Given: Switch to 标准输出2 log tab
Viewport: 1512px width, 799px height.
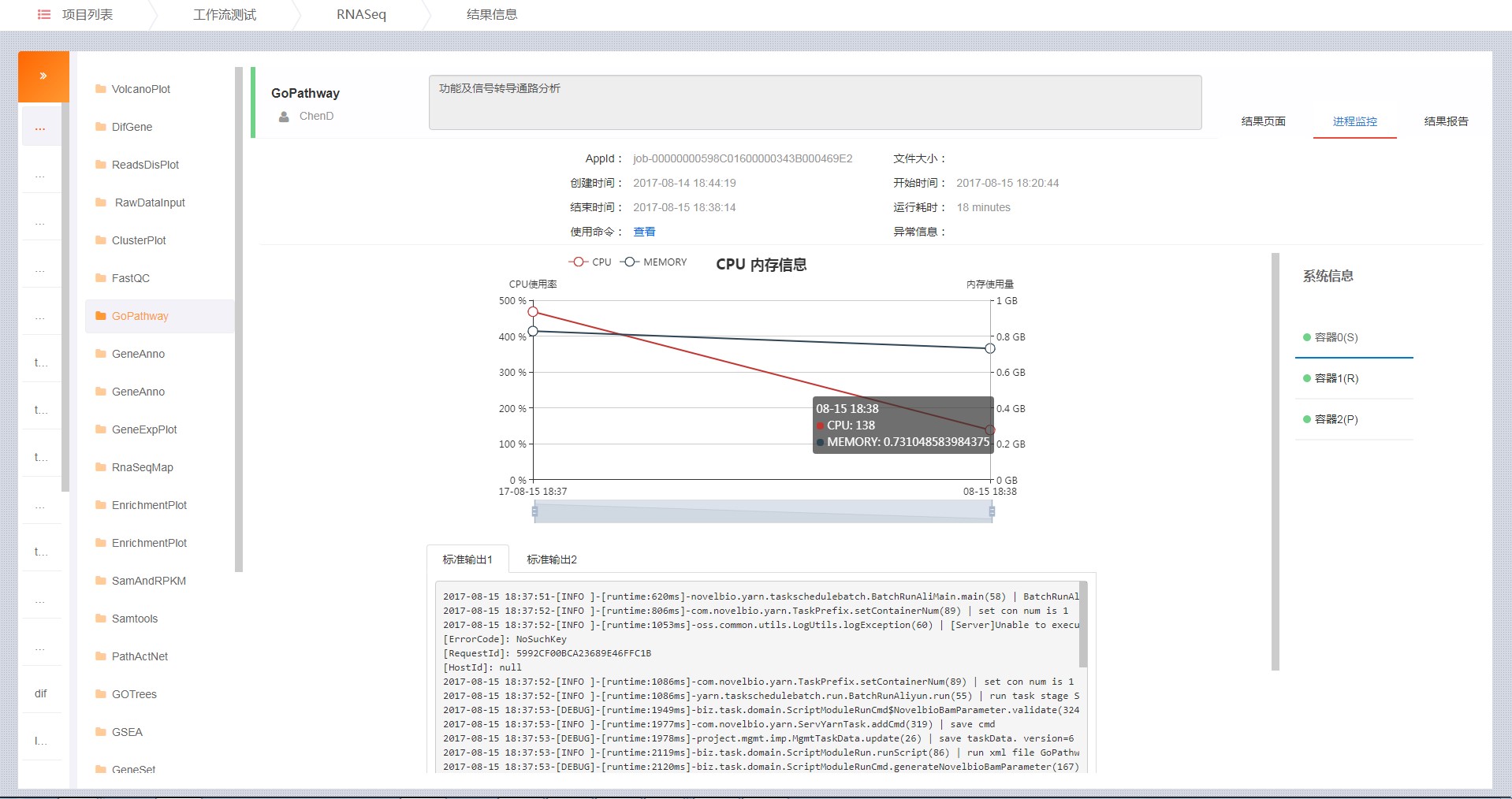Looking at the screenshot, I should pos(551,559).
